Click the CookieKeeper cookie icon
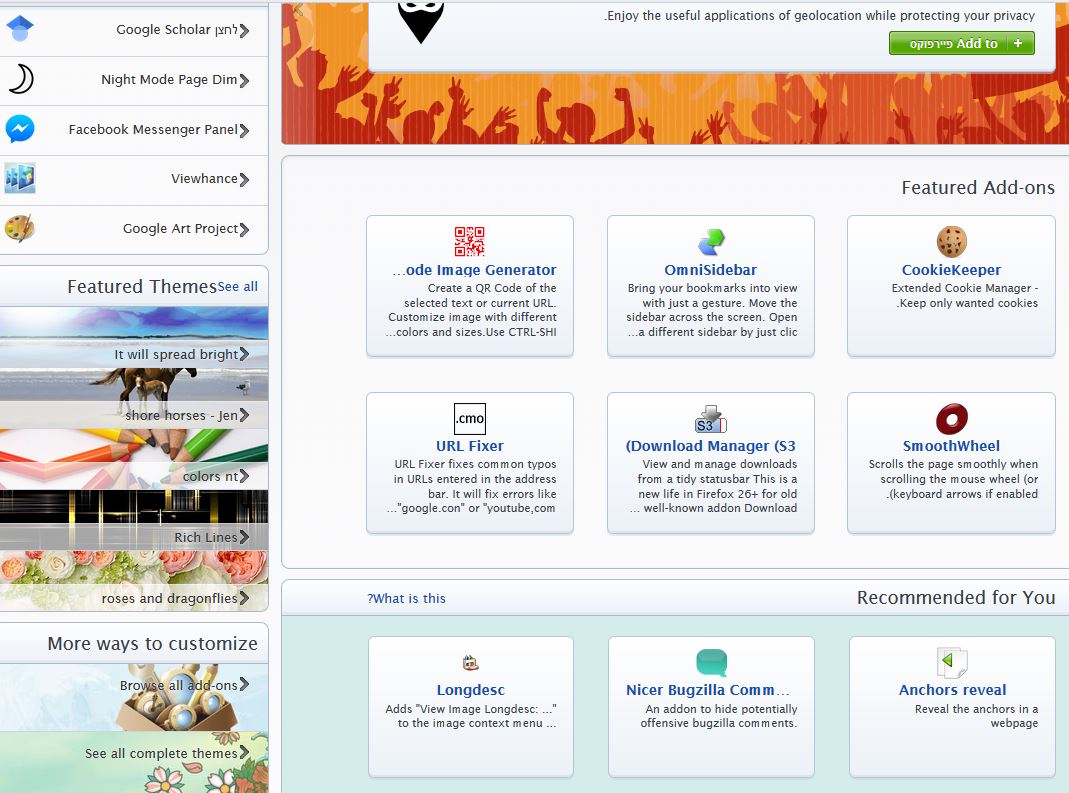 951,241
